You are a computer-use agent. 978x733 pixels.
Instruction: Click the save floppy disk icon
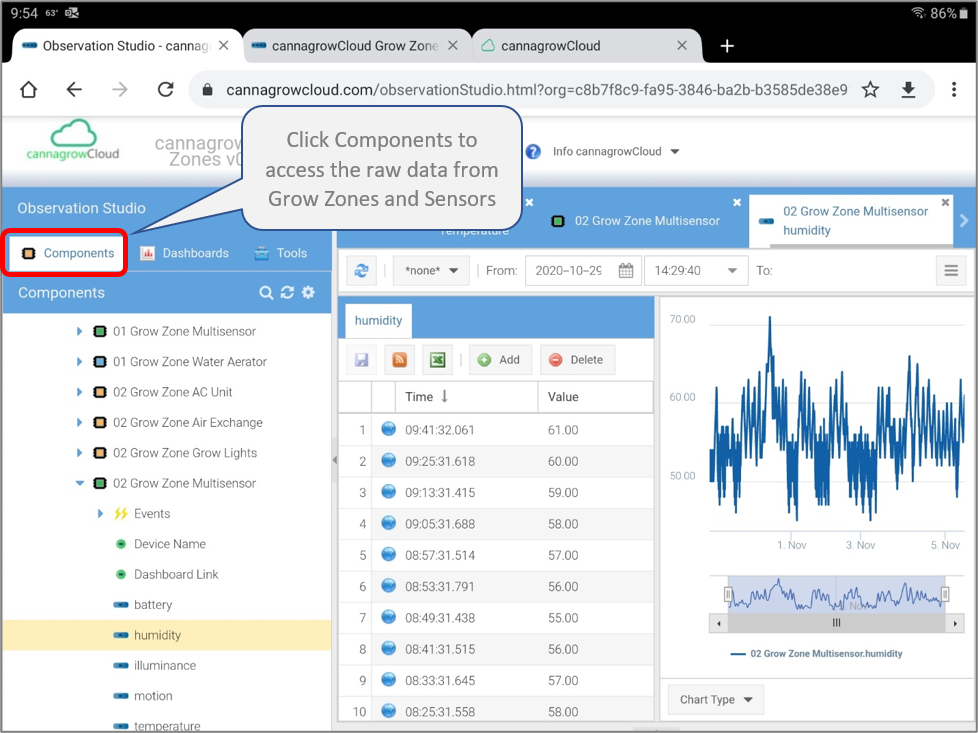pyautogui.click(x=362, y=360)
